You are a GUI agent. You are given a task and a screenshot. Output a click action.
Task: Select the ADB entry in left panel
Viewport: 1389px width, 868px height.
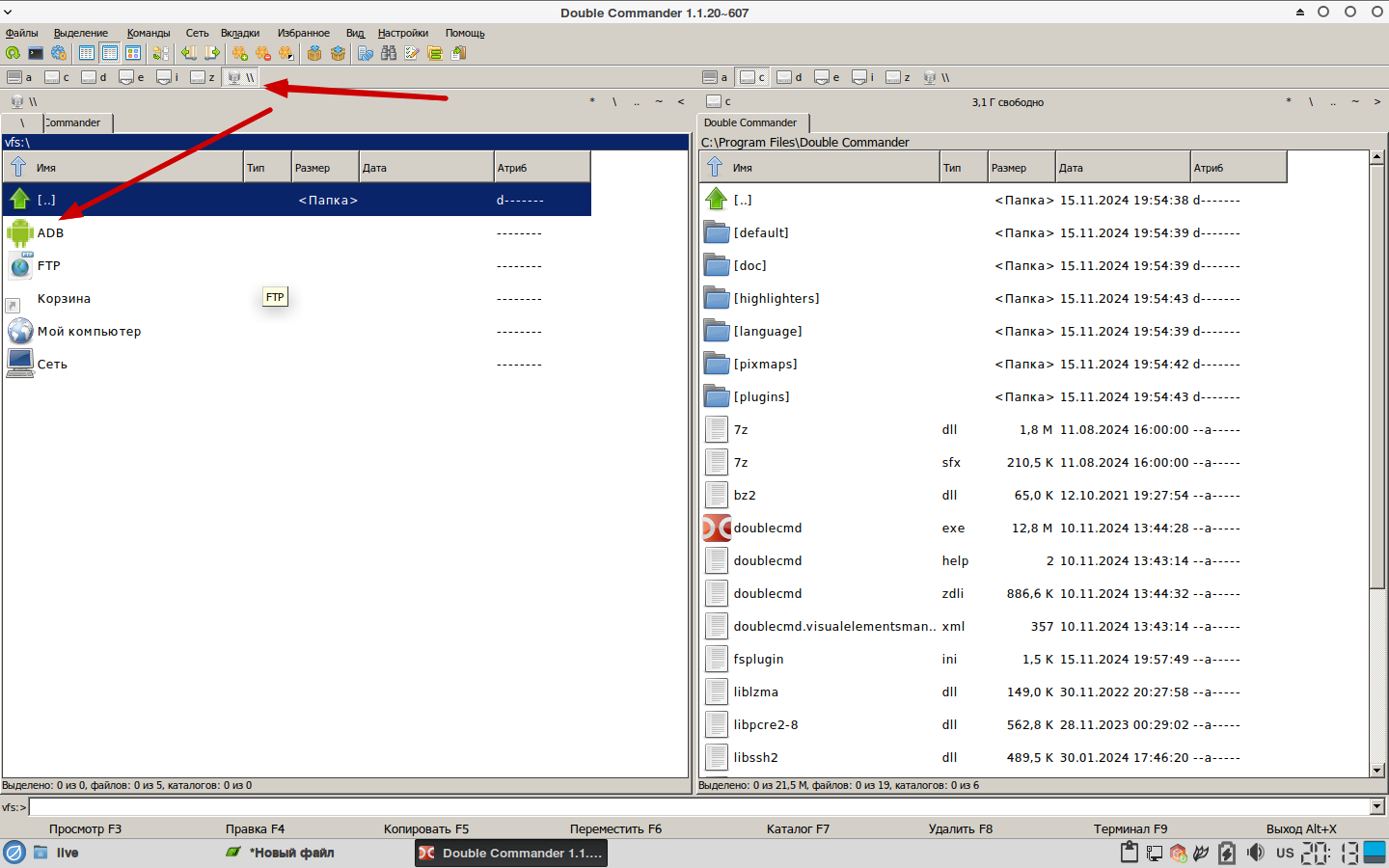pyautogui.click(x=297, y=232)
